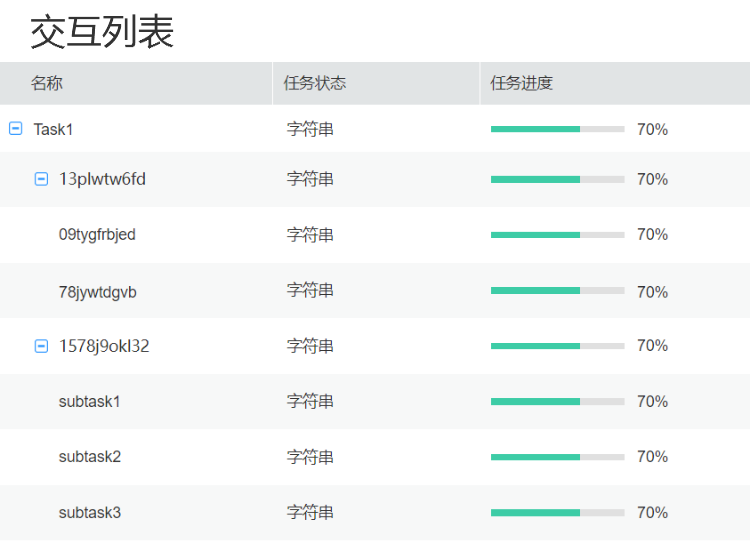
Task: Click the 70% label in 78jywtdgvb row
Action: pos(652,292)
